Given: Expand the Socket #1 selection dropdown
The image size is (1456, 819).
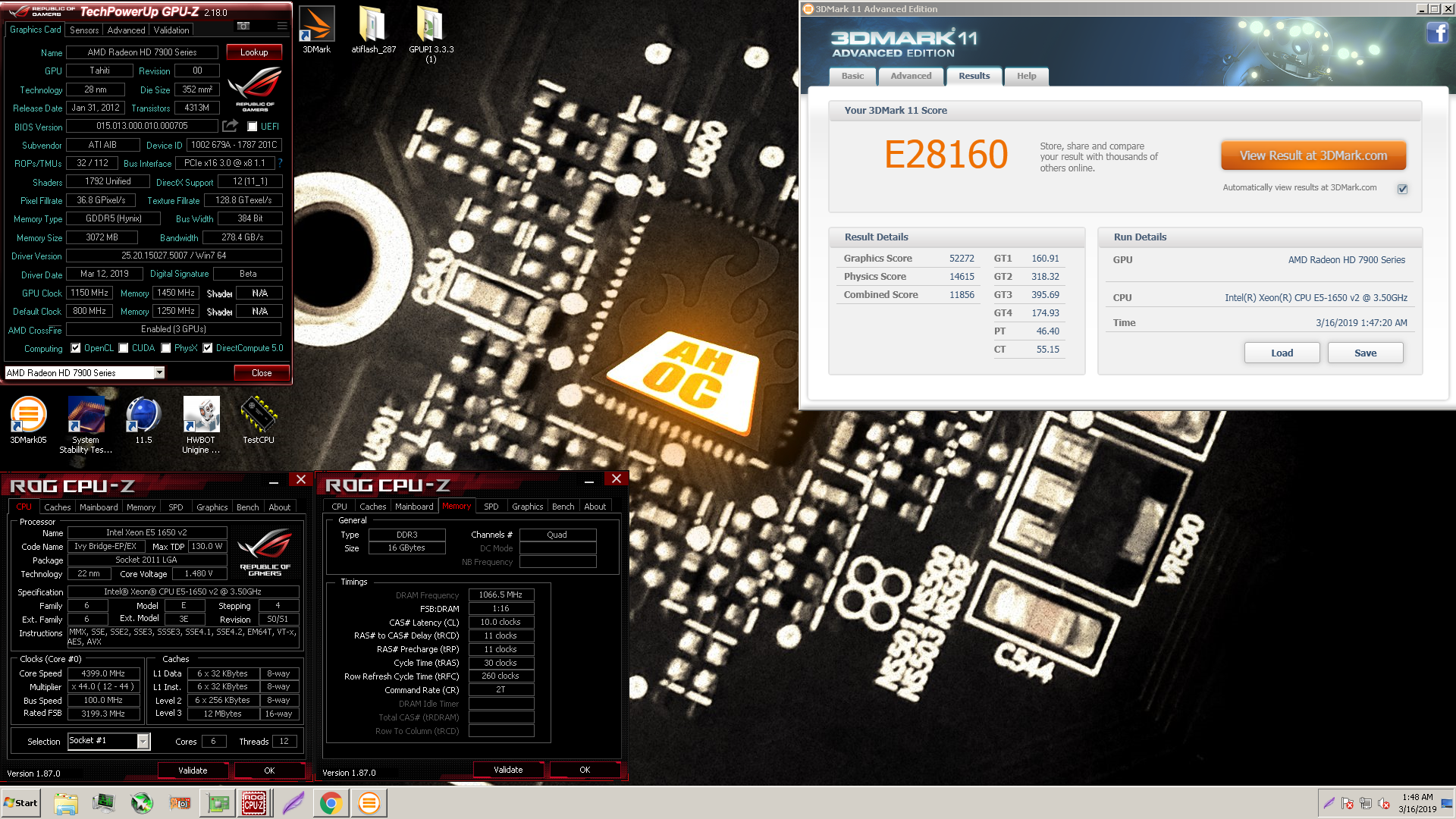Looking at the screenshot, I should [143, 742].
